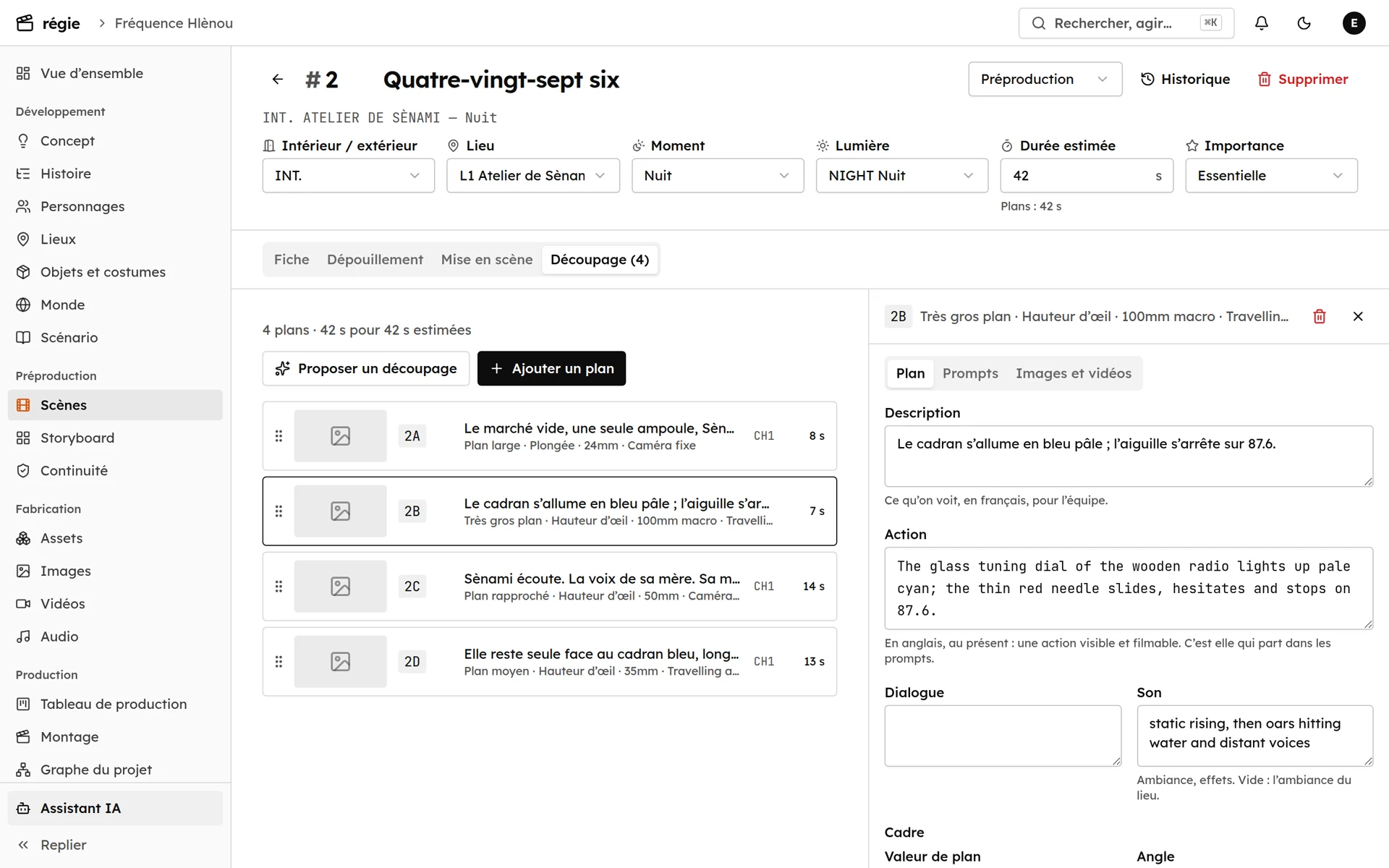The image size is (1389, 868).
Task: Switch to Prompts tab
Action: tap(970, 373)
